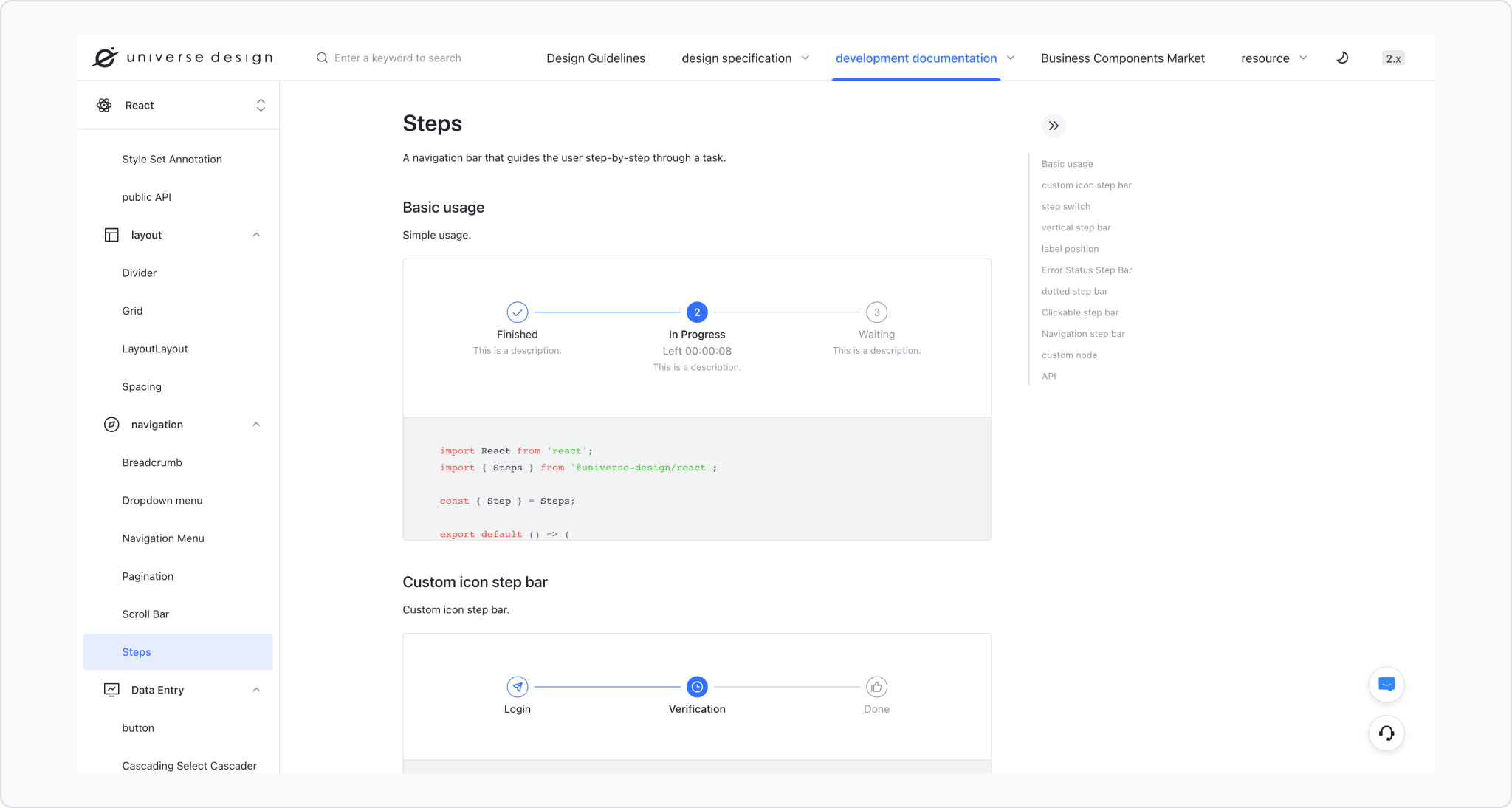Jump to vertical step bar section
The width and height of the screenshot is (1512, 808).
point(1076,227)
